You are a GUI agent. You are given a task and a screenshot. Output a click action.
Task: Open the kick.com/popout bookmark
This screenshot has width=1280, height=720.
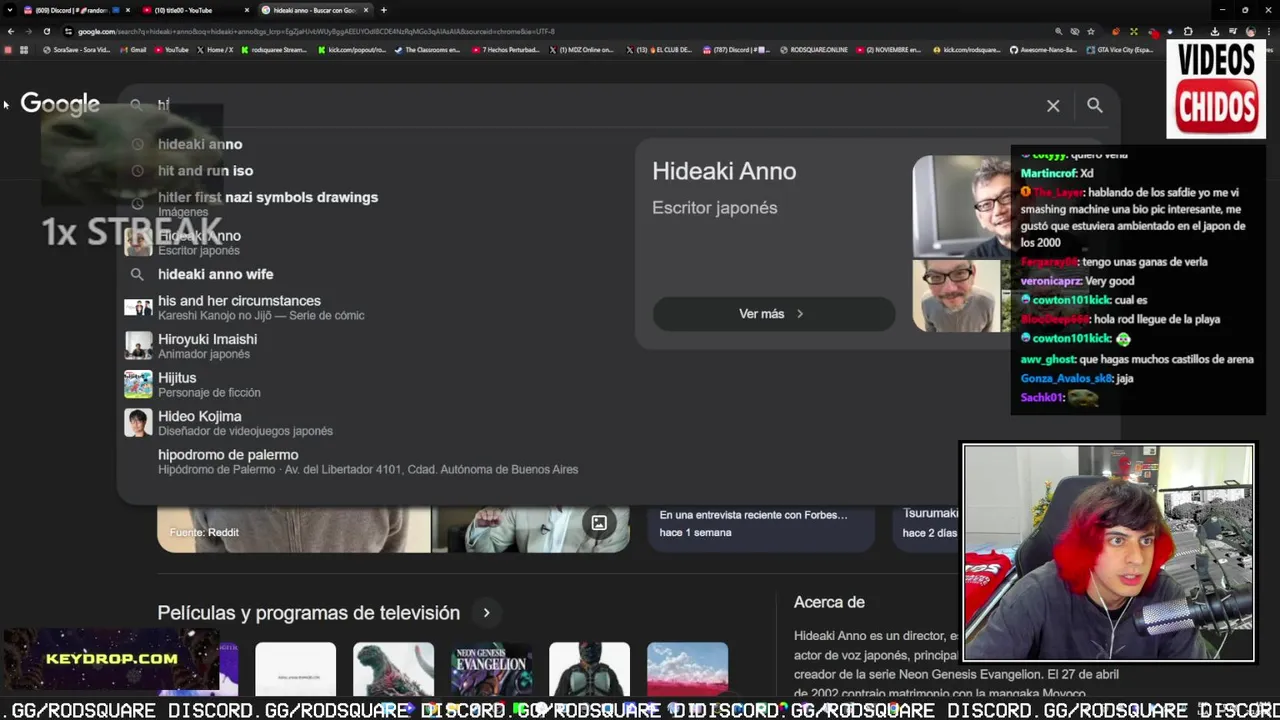click(x=352, y=50)
